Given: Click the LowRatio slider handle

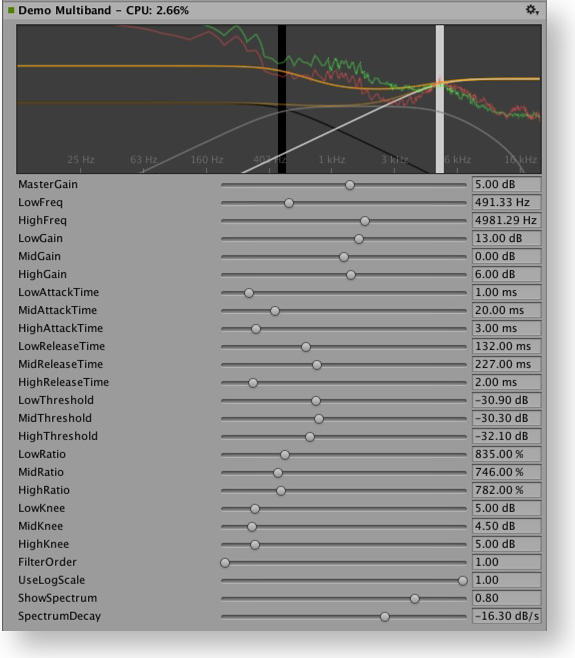Looking at the screenshot, I should (x=285, y=455).
